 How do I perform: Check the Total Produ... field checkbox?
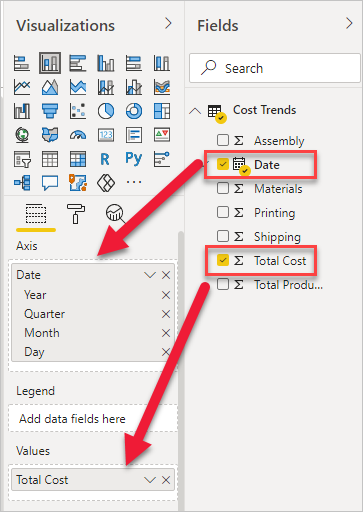[223, 284]
